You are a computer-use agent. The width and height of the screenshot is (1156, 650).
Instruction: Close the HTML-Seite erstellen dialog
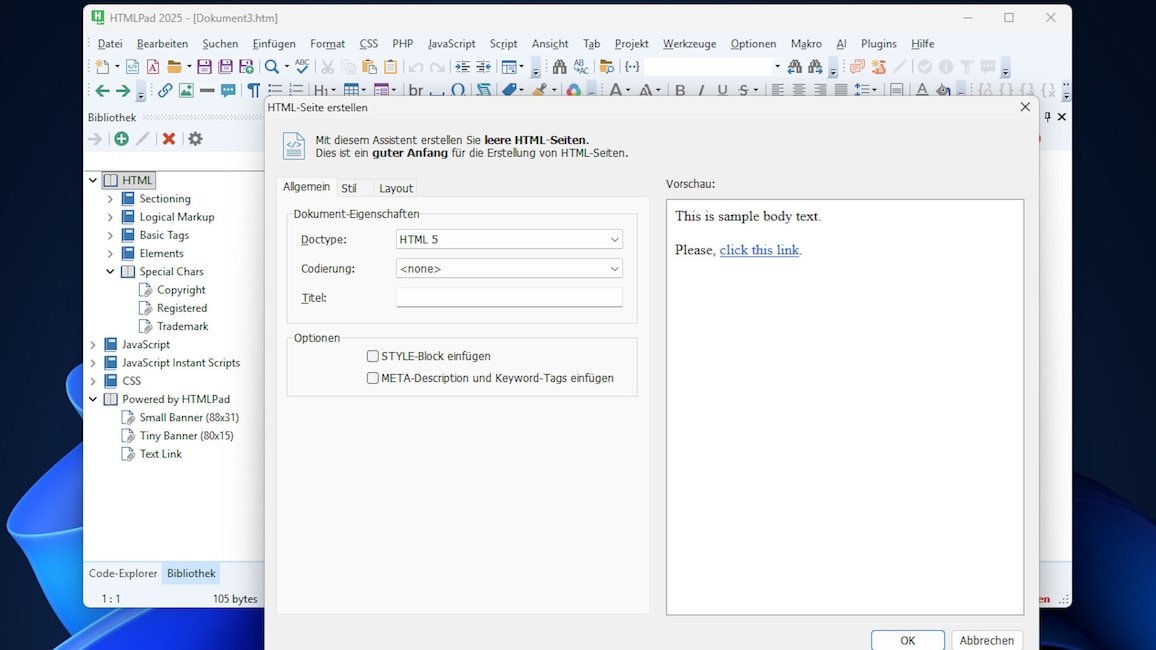click(x=1025, y=108)
